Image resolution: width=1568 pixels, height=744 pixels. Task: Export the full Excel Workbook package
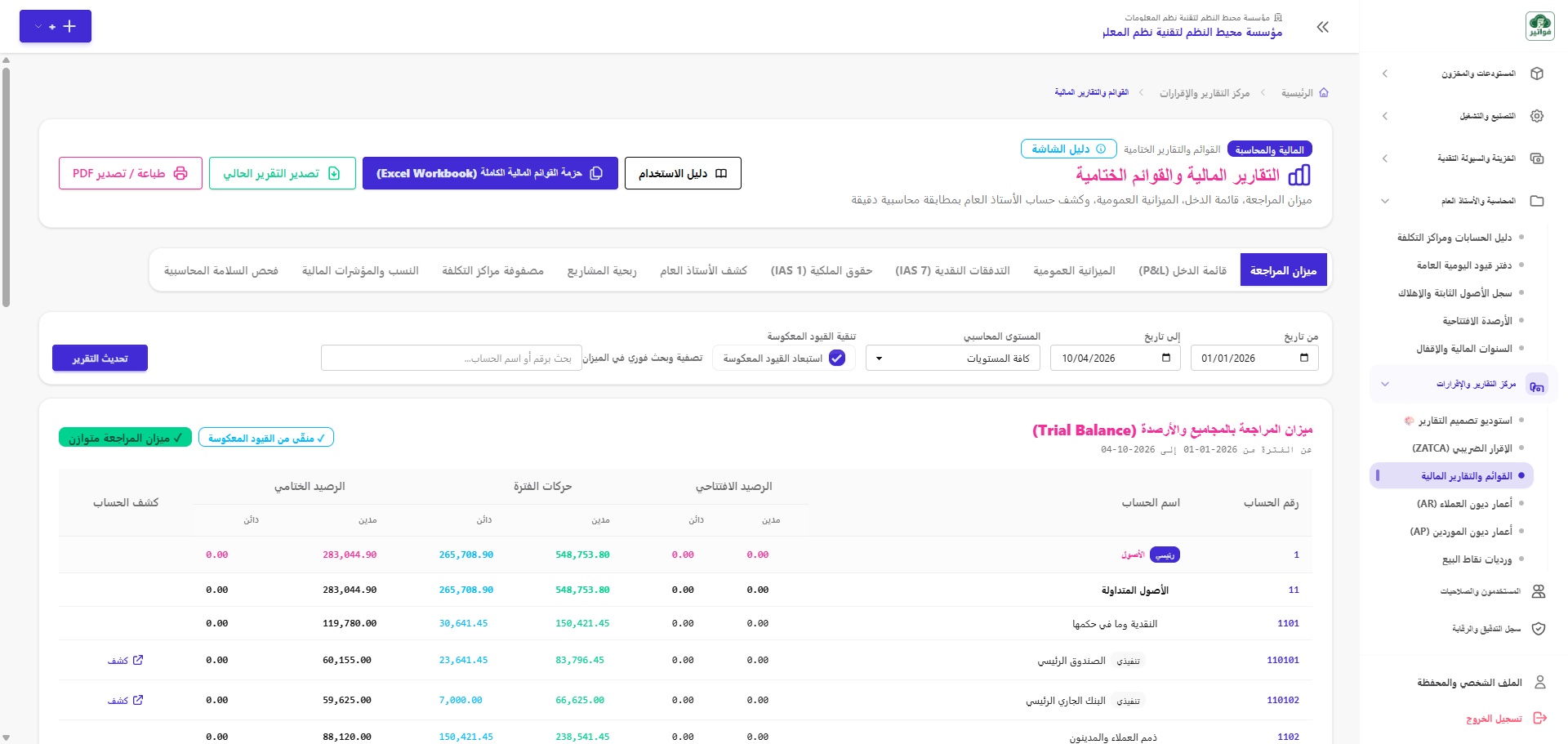pos(490,173)
